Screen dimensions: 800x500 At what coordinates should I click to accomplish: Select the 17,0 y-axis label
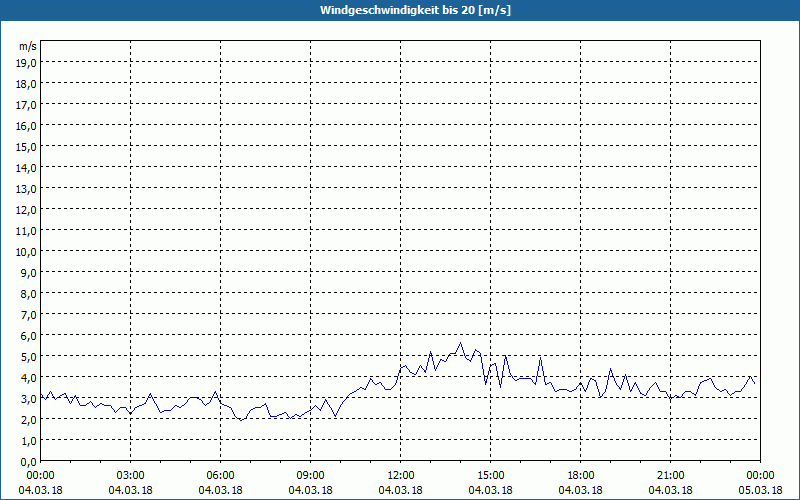point(28,105)
